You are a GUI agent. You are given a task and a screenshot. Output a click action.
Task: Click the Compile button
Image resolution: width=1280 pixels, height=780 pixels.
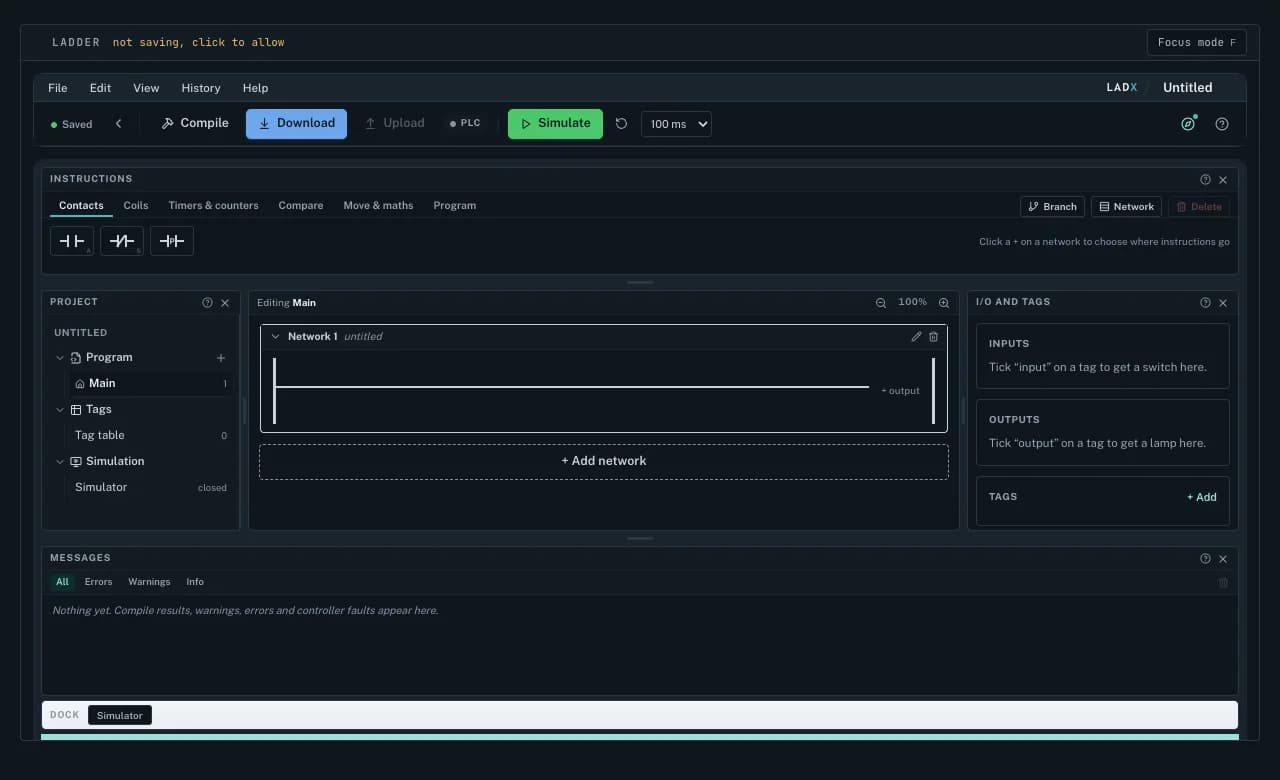195,123
